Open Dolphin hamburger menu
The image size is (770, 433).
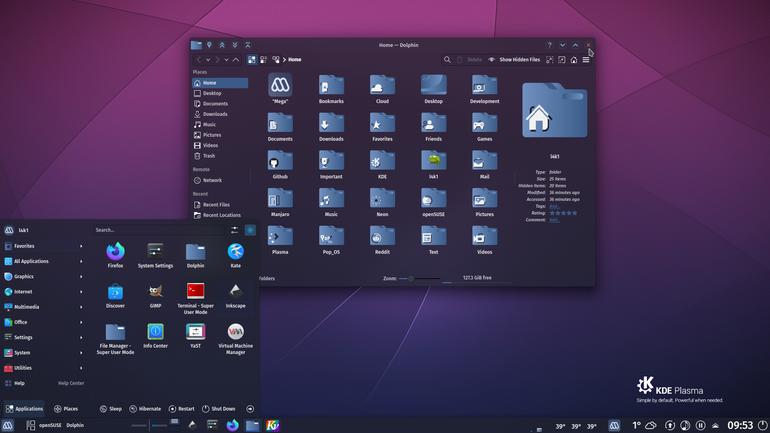tap(586, 59)
